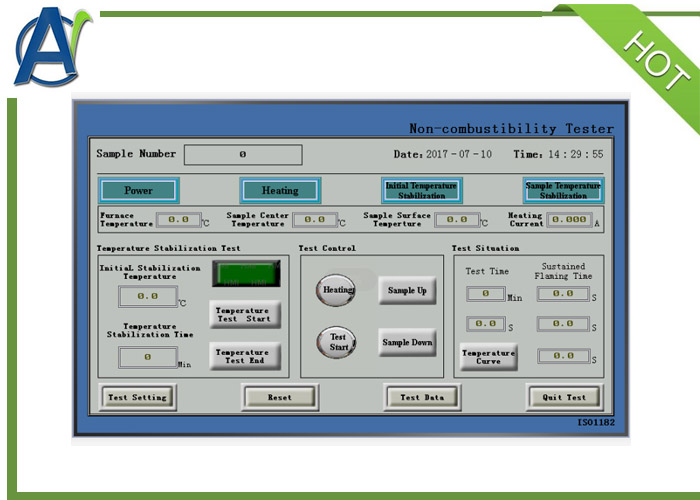Open the Test Data screen
Screen dimensions: 700x500
tap(422, 397)
